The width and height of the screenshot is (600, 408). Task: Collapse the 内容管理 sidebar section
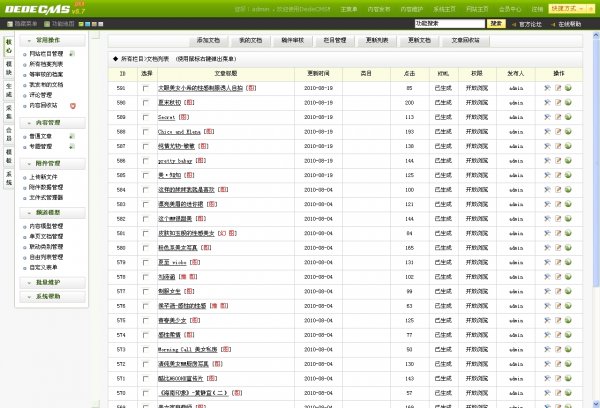(x=52, y=123)
